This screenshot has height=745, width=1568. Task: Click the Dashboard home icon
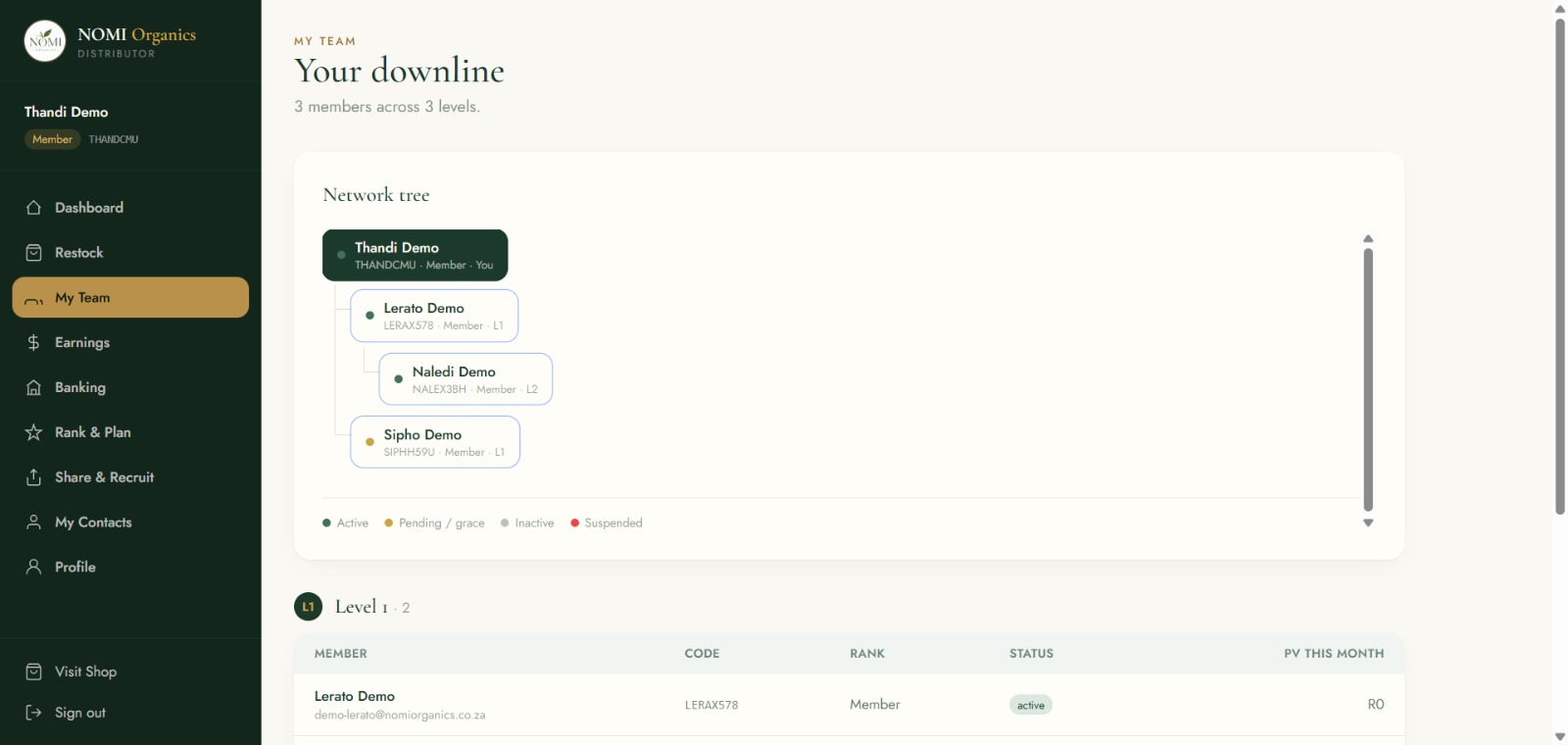(x=33, y=208)
